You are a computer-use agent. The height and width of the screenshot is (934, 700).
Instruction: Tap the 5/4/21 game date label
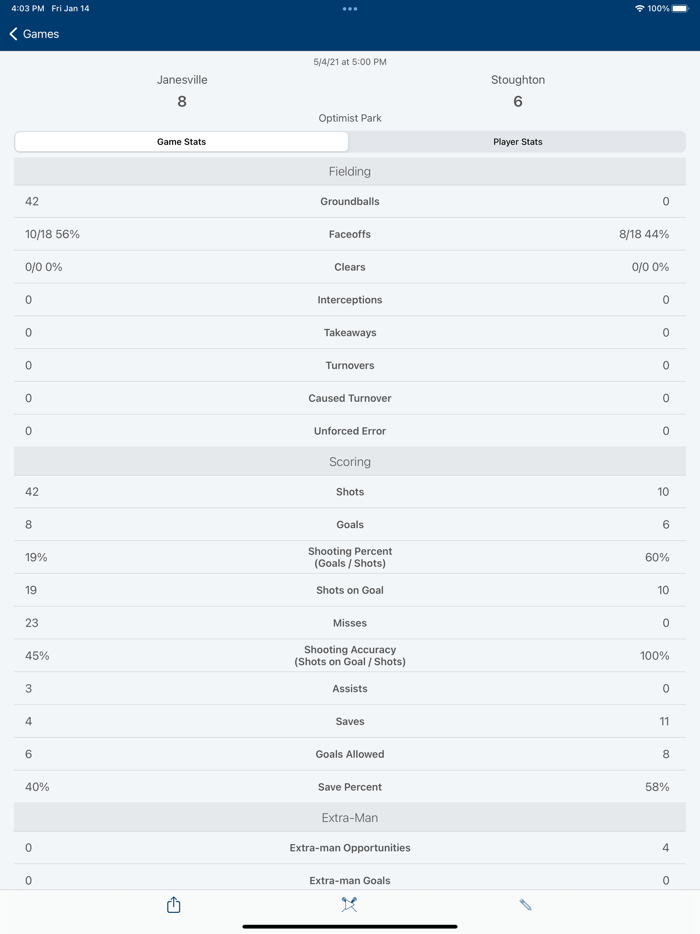pyautogui.click(x=349, y=61)
